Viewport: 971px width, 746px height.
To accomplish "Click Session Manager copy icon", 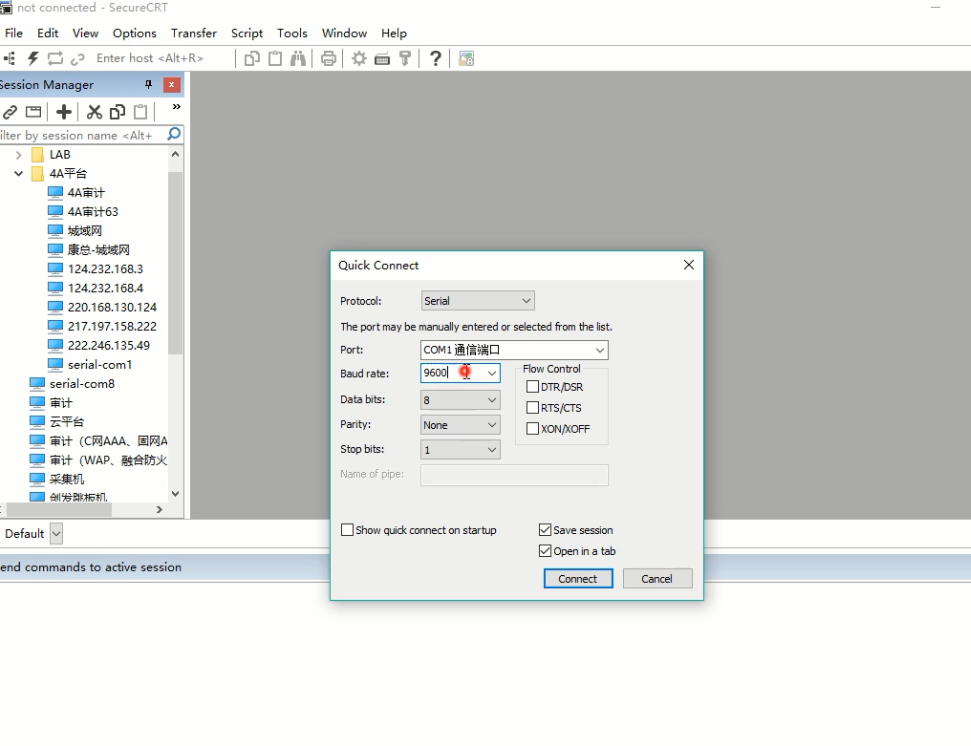I will coord(117,112).
